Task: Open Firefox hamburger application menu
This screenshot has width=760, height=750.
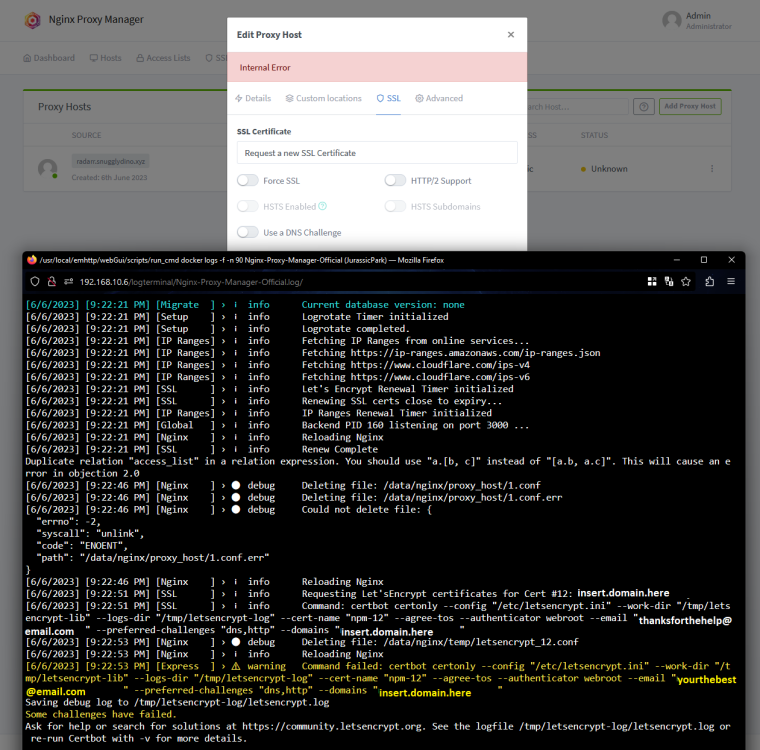Action: (x=731, y=282)
